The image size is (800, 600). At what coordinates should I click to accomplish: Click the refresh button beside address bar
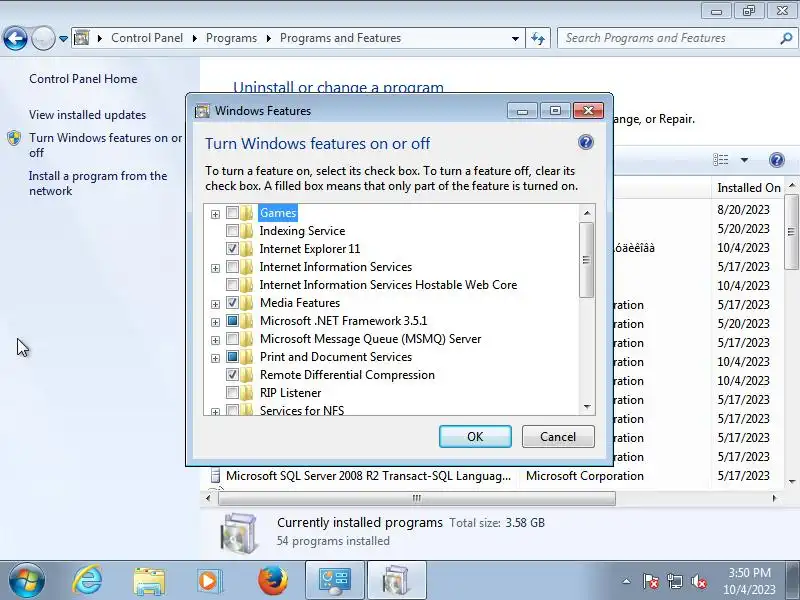point(538,38)
